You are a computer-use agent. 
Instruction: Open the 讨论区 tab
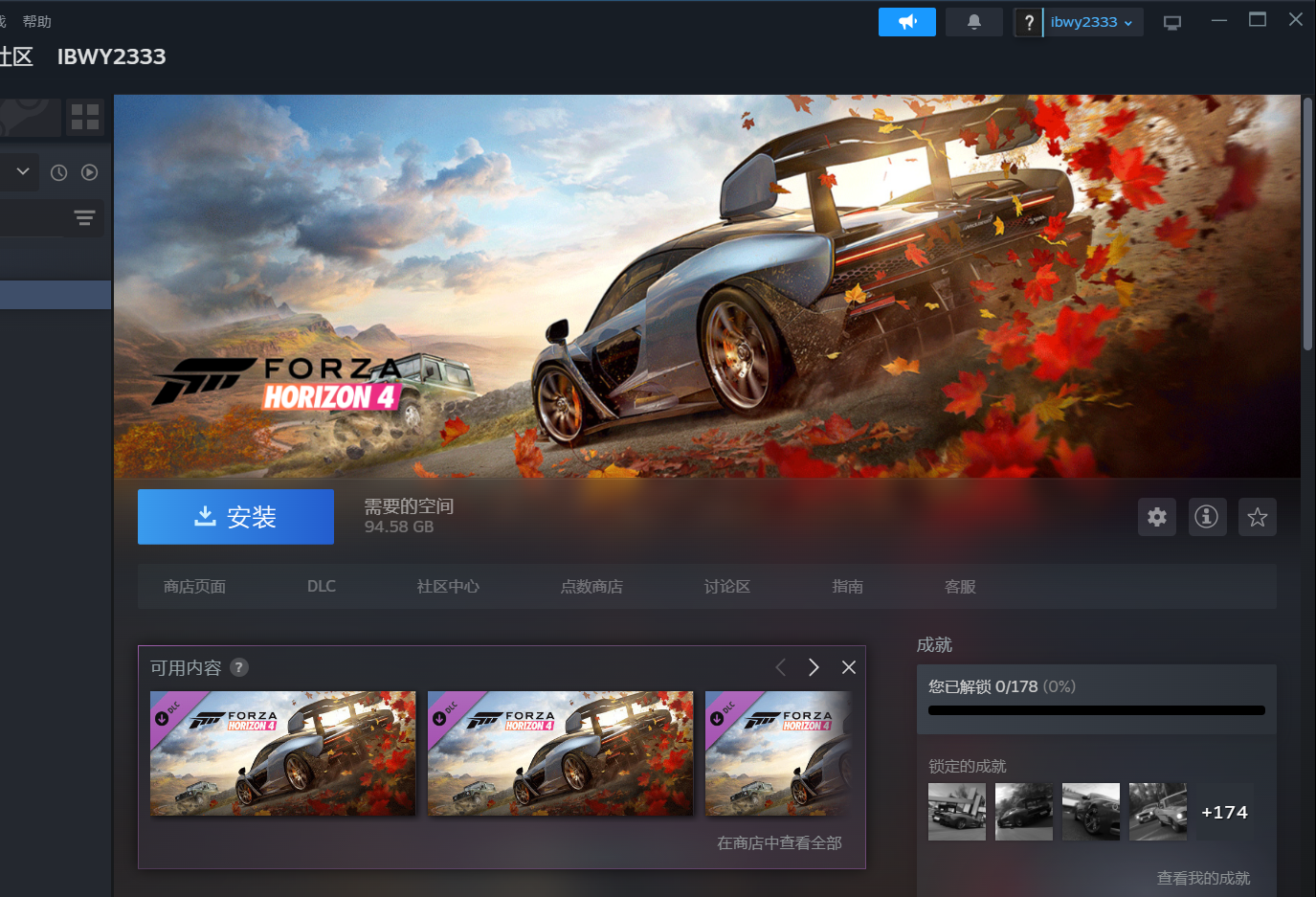(727, 587)
